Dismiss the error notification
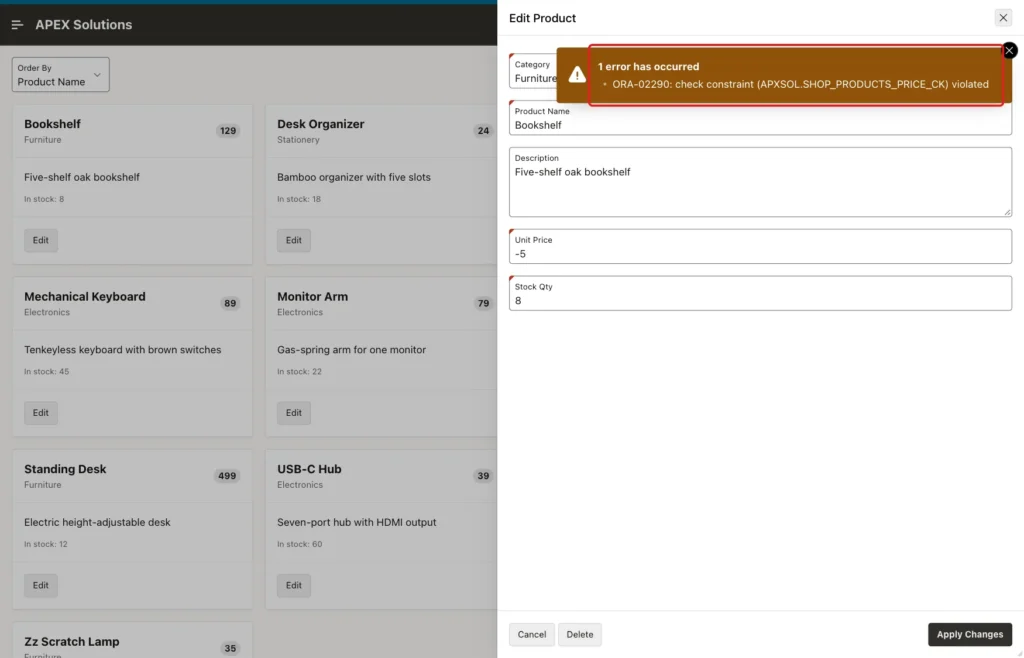 click(1010, 50)
